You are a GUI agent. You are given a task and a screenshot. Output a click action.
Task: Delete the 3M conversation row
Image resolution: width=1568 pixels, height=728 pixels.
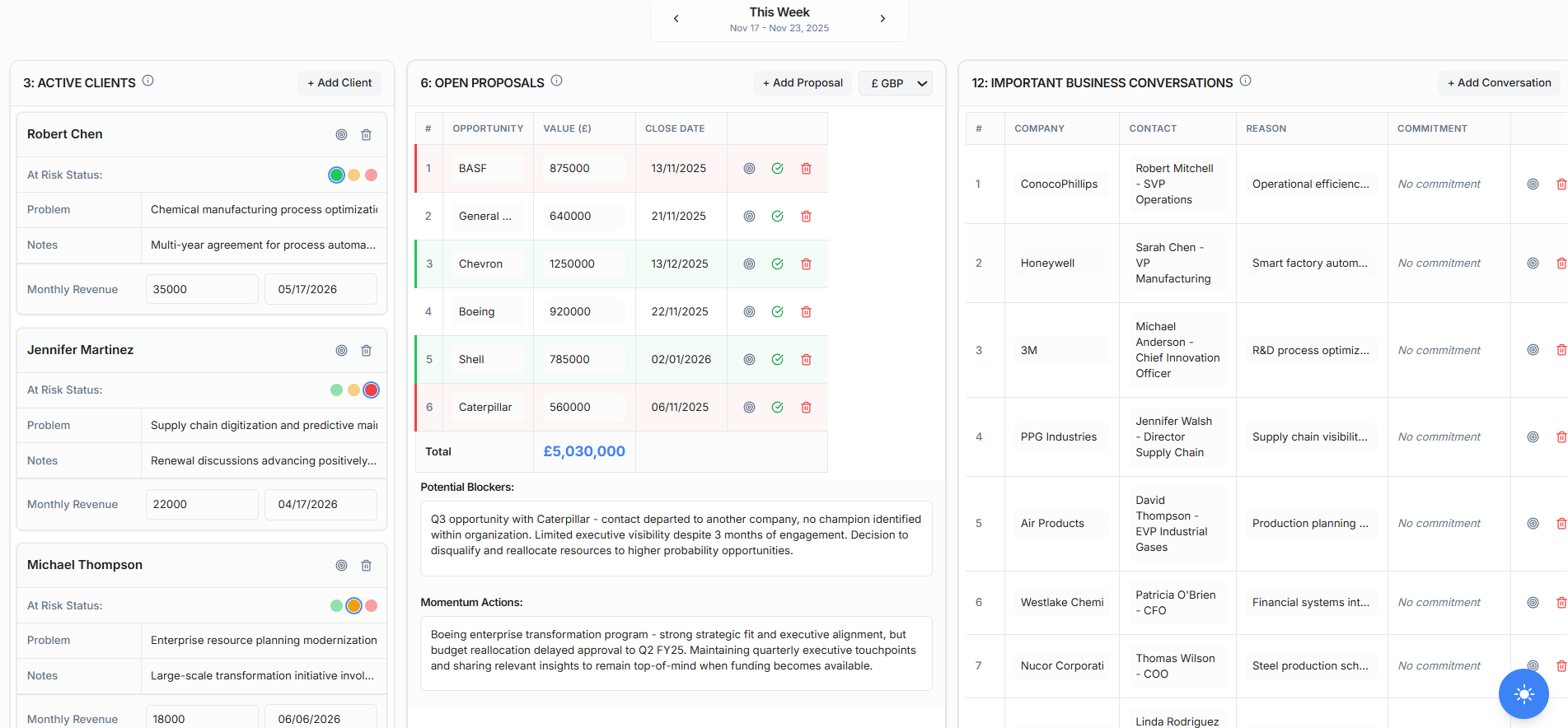(x=1561, y=351)
